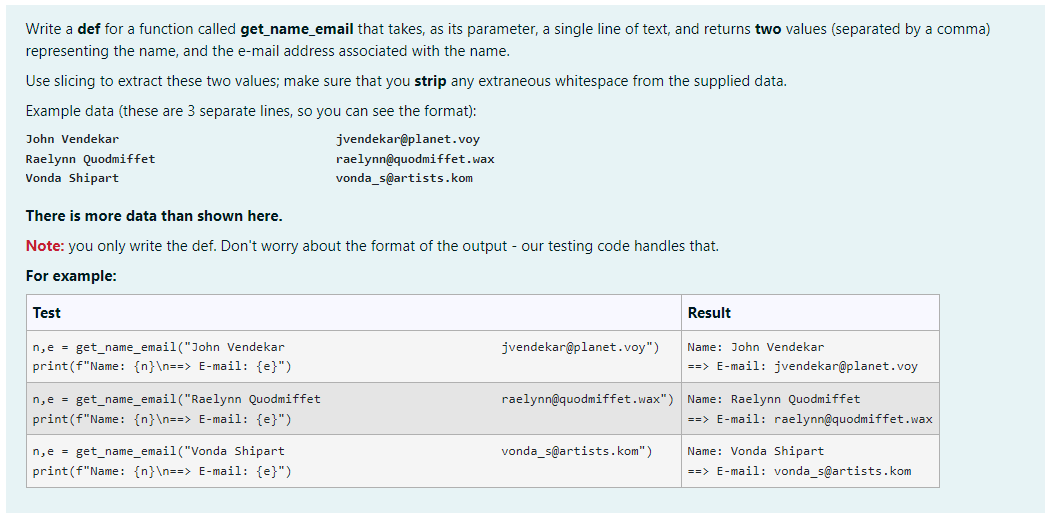Click the bold word 'strip' in instructions
This screenshot has width=1045, height=513.
pyautogui.click(x=430, y=82)
